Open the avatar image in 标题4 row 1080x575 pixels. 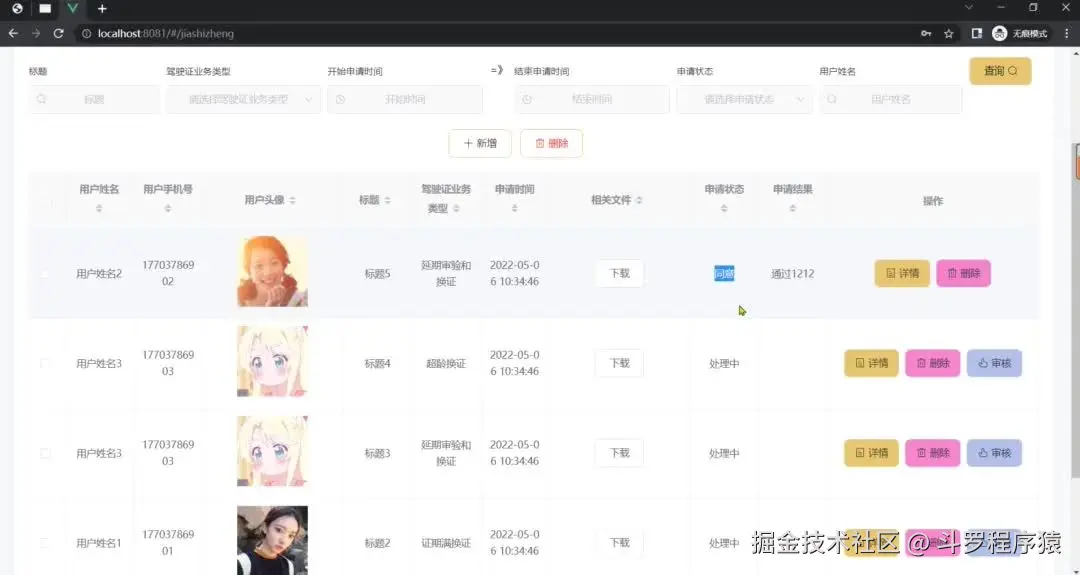click(273, 362)
